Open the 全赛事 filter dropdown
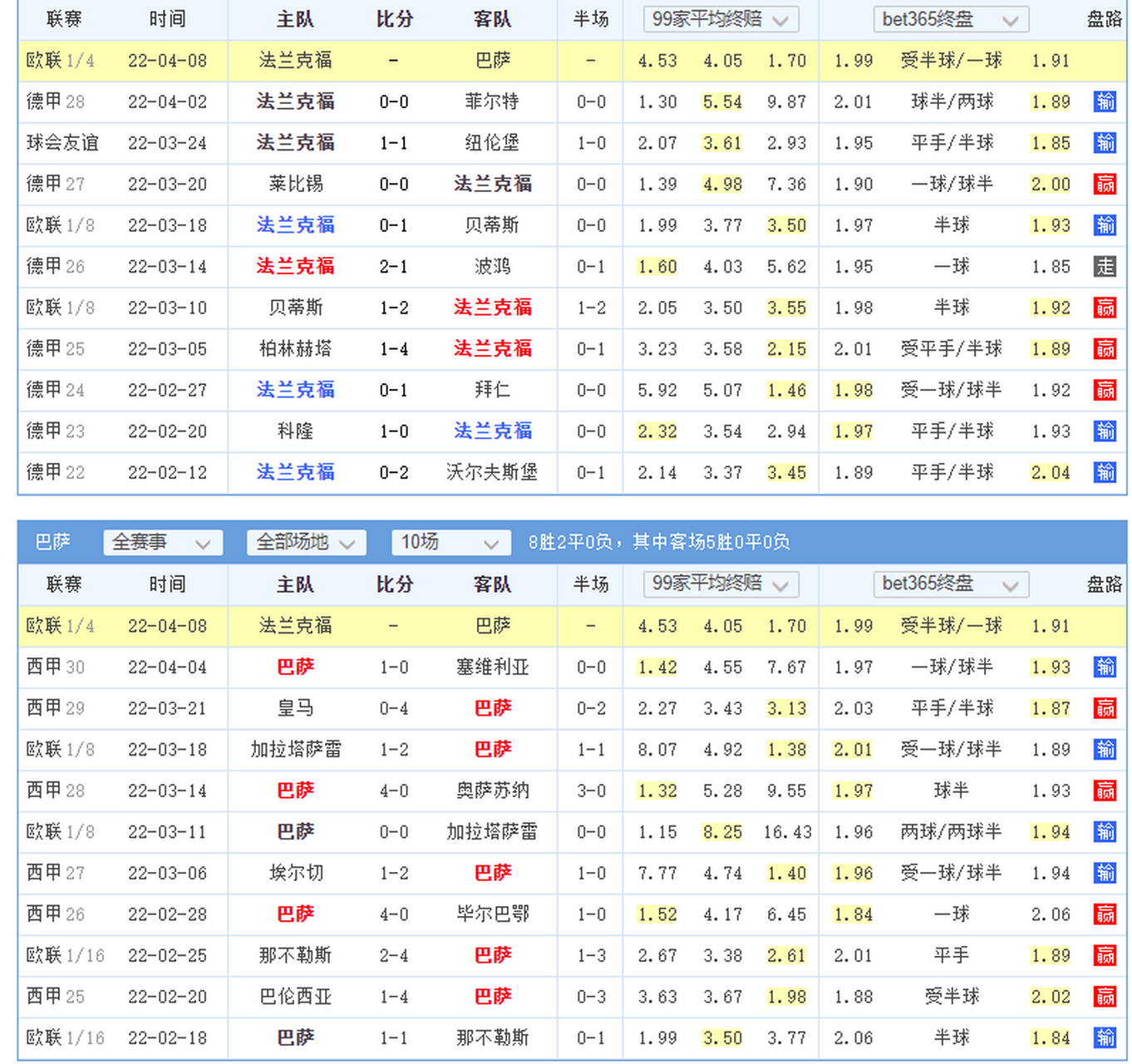 163,542
